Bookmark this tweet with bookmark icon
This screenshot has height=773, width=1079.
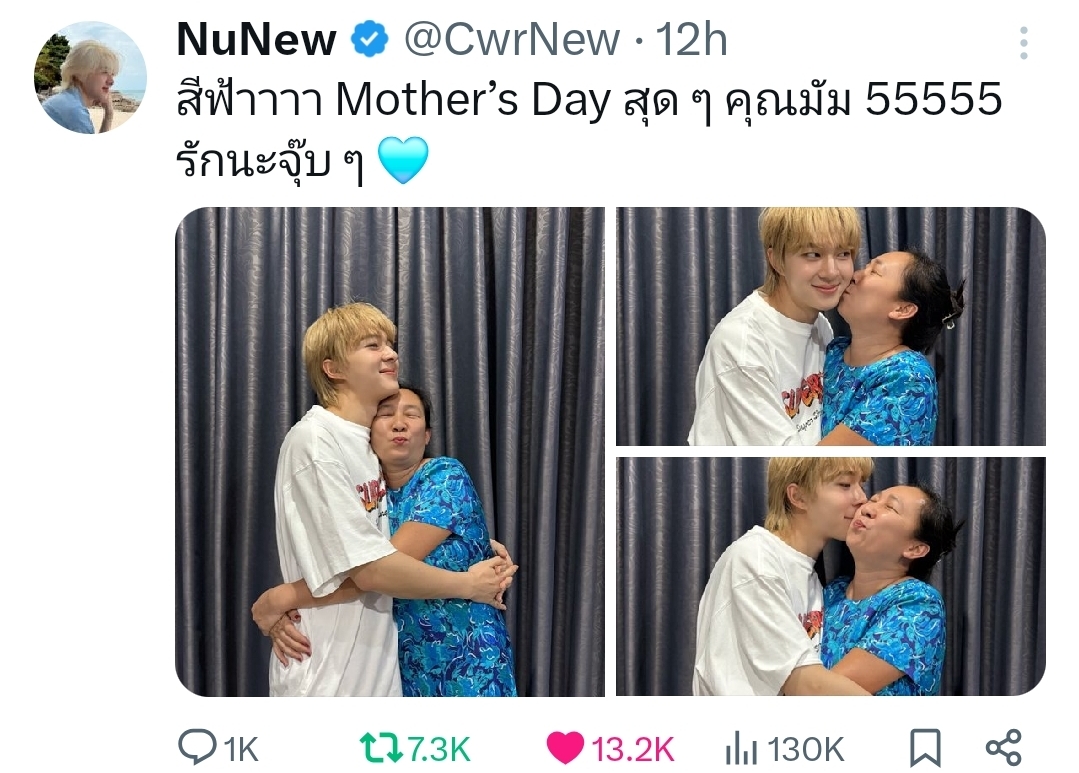[x=925, y=748]
